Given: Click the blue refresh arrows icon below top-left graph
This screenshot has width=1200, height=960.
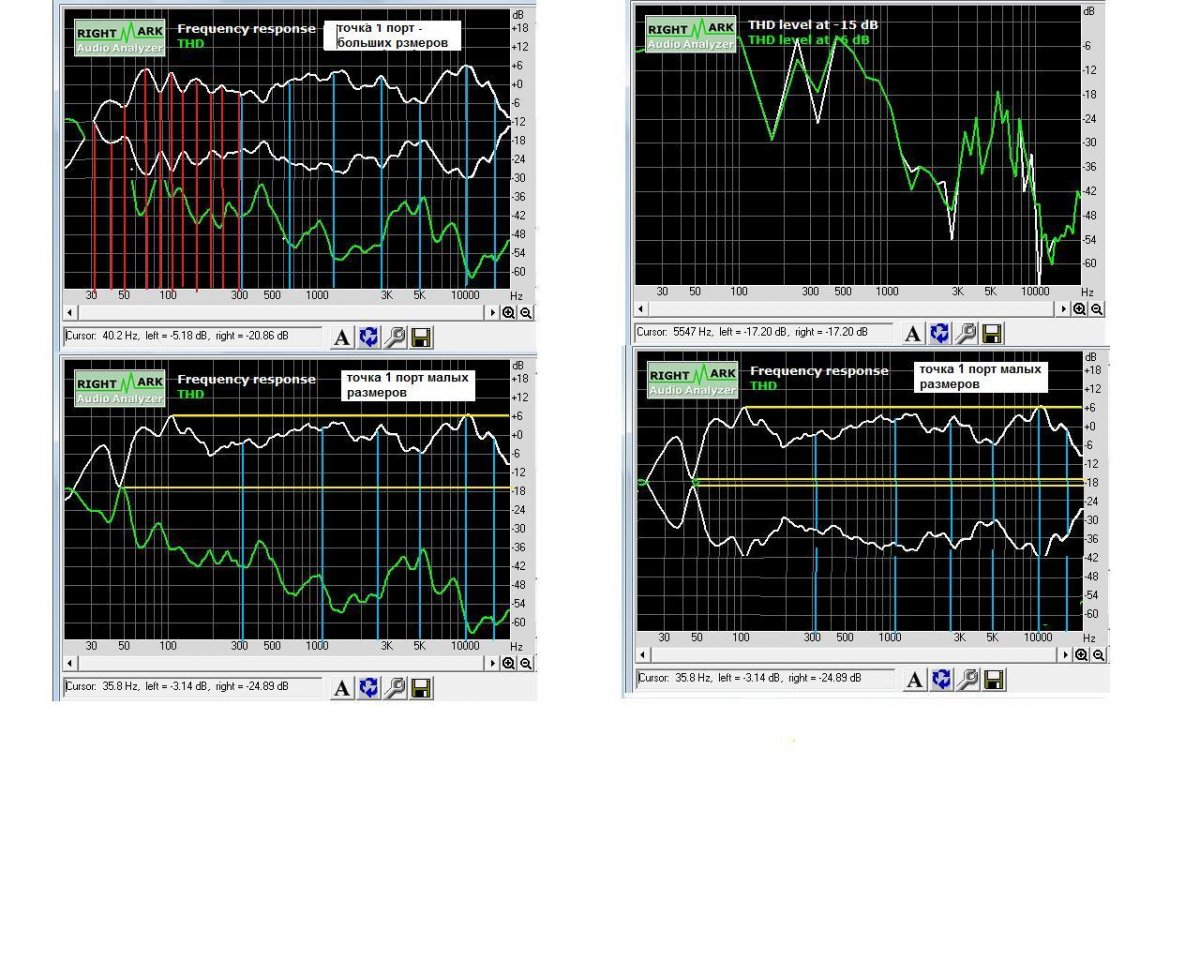Looking at the screenshot, I should pos(369,337).
